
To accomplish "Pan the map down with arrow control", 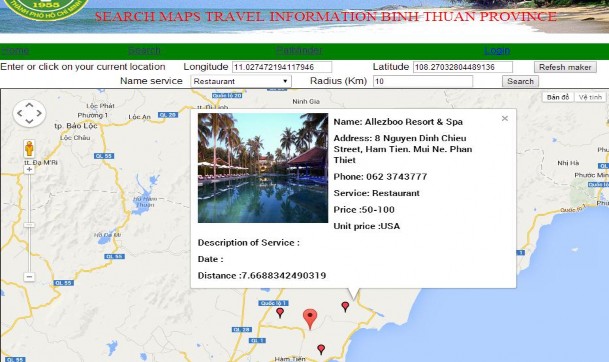I will (30, 122).
